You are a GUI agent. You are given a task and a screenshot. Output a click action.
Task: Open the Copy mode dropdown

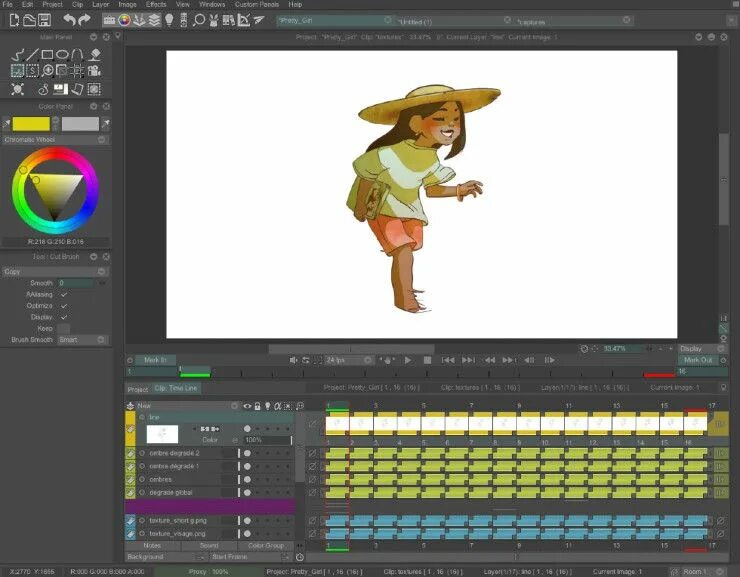click(x=56, y=272)
